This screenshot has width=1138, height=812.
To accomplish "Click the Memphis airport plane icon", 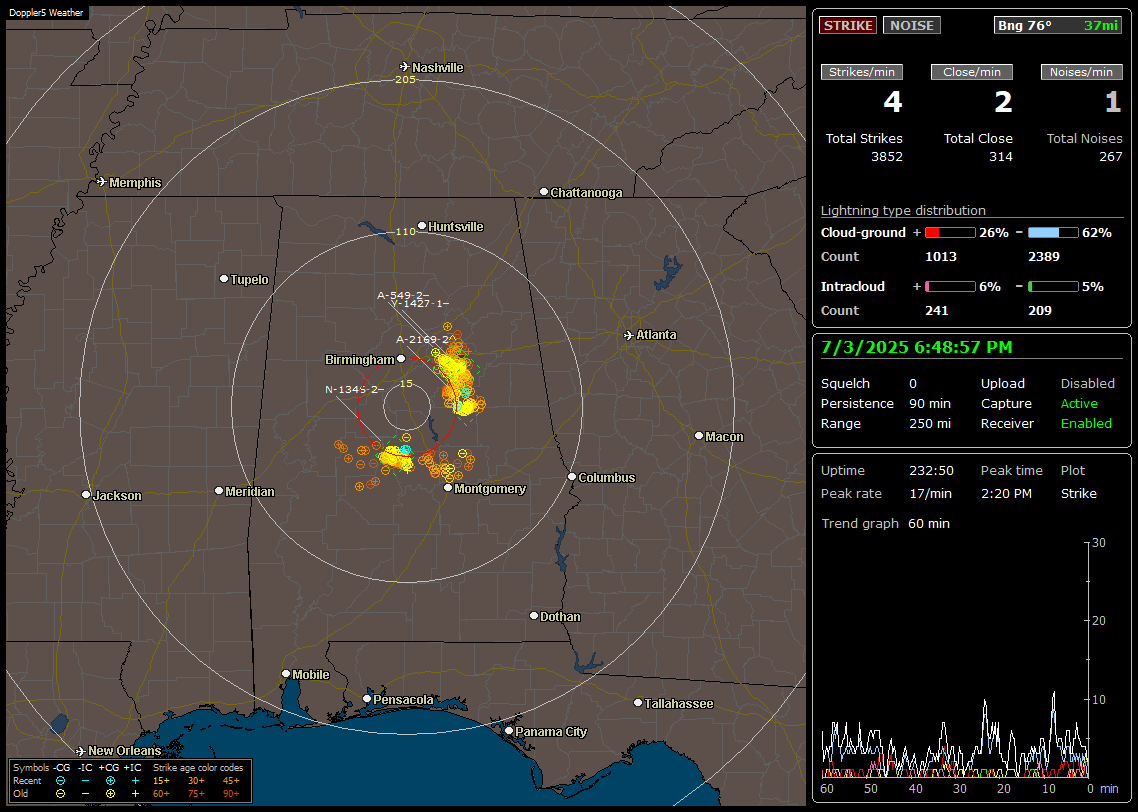I will 102,182.
